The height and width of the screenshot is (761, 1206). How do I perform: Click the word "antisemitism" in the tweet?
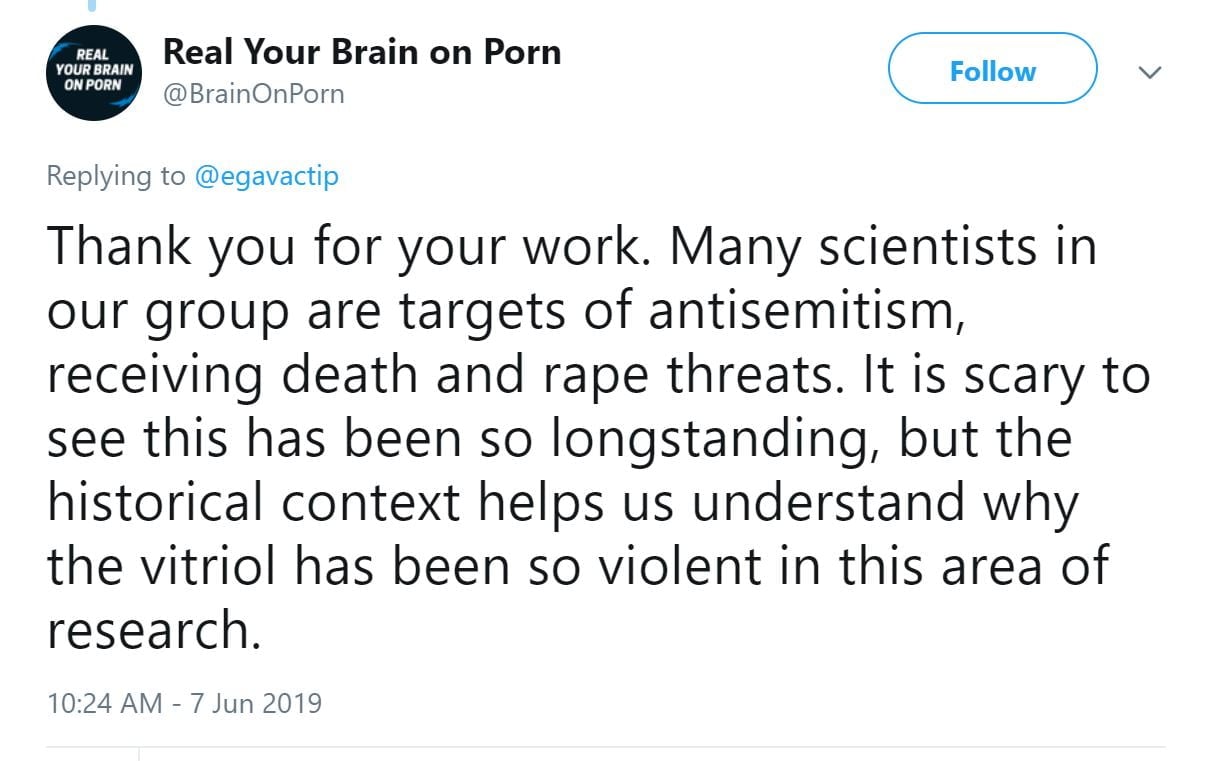click(x=806, y=312)
